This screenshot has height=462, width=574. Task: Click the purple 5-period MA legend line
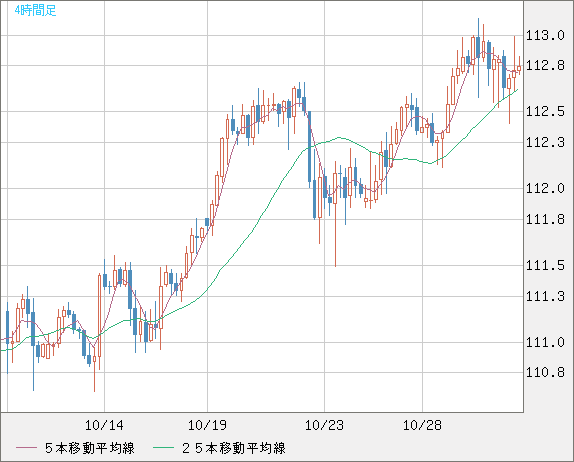(x=26, y=448)
